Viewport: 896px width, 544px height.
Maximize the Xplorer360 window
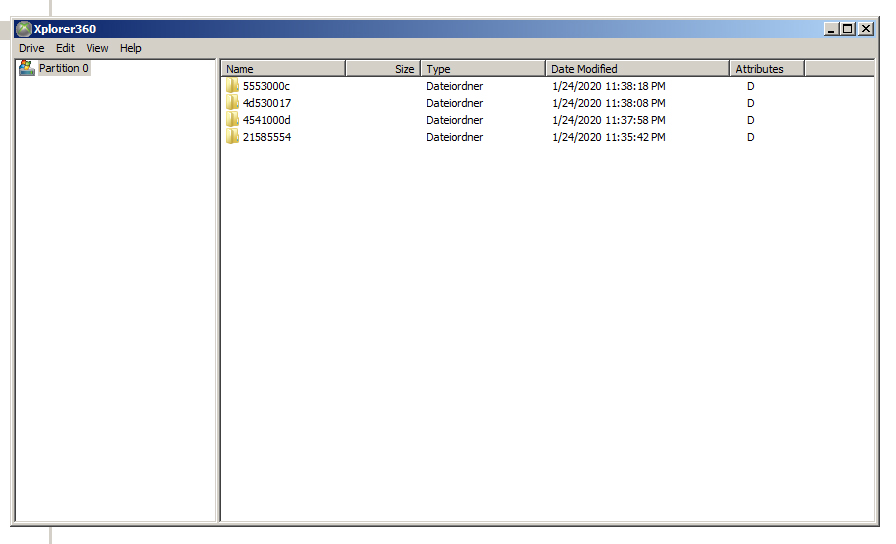pos(848,29)
